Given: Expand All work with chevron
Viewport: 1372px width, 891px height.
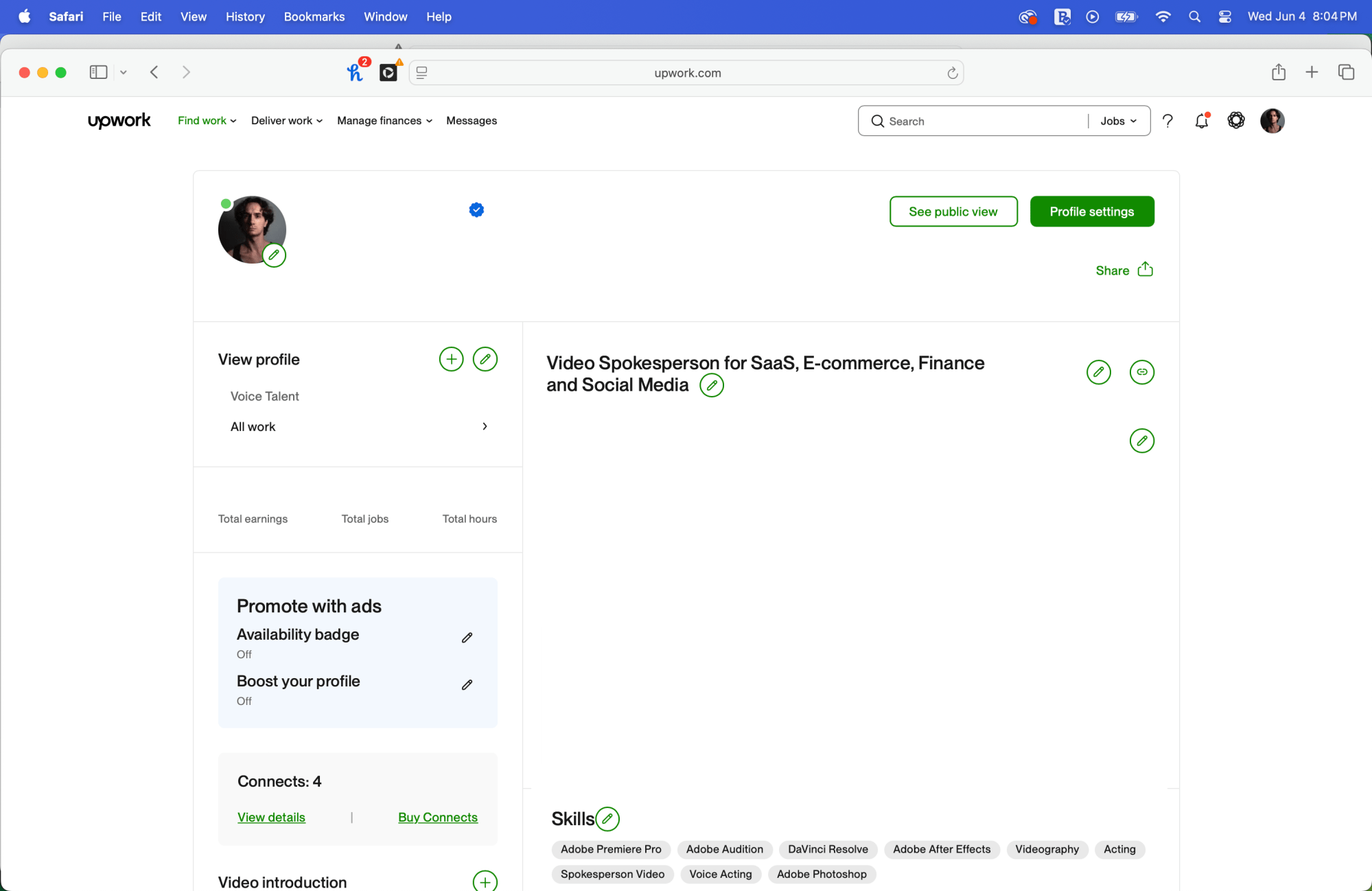Looking at the screenshot, I should (x=485, y=426).
